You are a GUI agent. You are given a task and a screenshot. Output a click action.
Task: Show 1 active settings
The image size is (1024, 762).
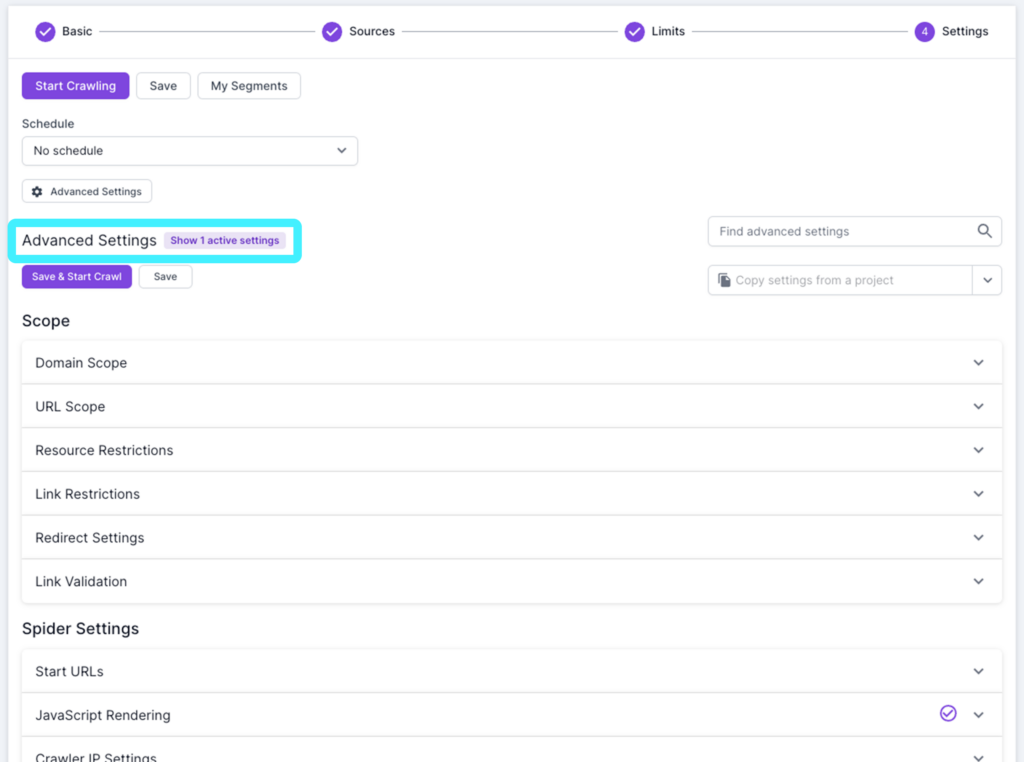tap(225, 240)
